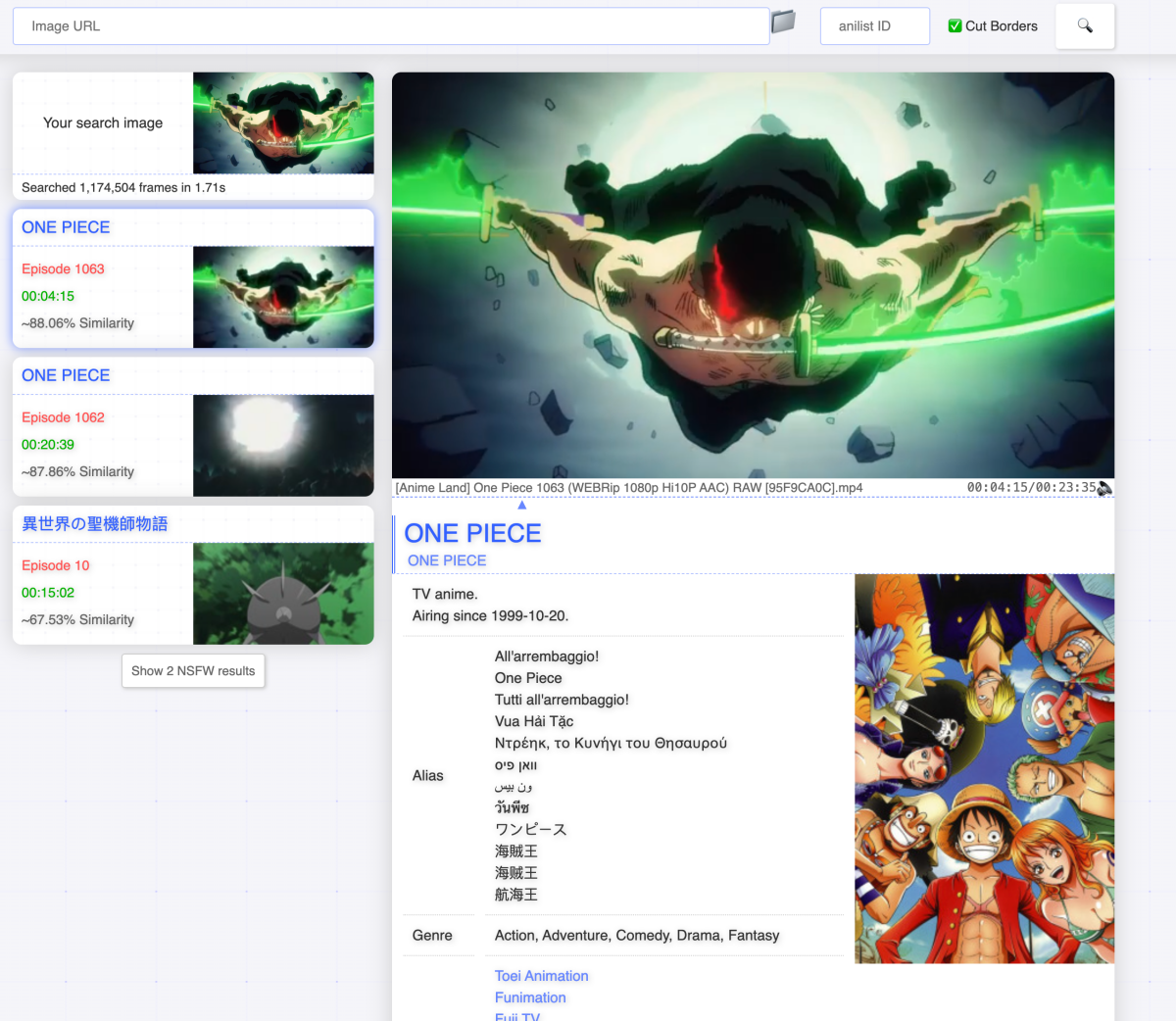Click the green '00:15:02' timestamp

tap(48, 593)
